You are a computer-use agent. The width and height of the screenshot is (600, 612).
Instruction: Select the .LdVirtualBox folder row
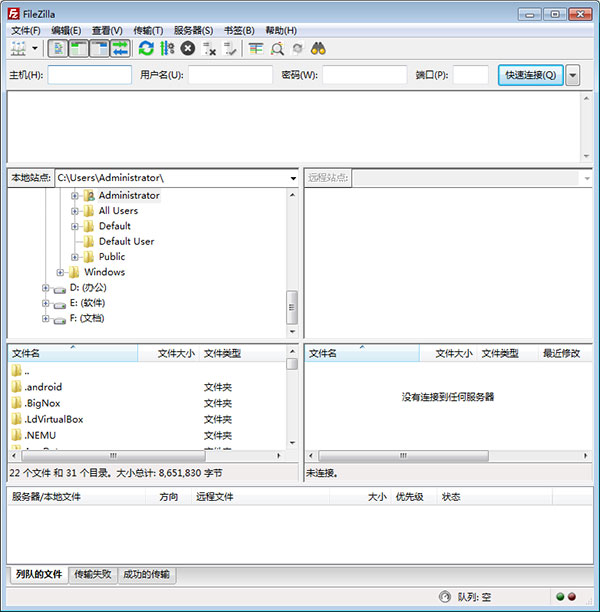[147, 419]
